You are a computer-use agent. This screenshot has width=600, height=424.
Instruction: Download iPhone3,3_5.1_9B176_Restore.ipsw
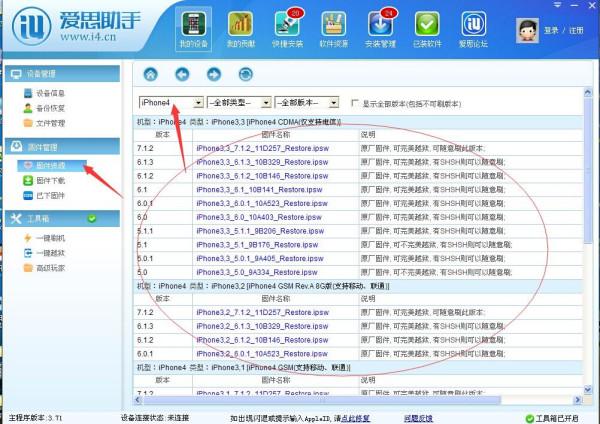coord(257,245)
